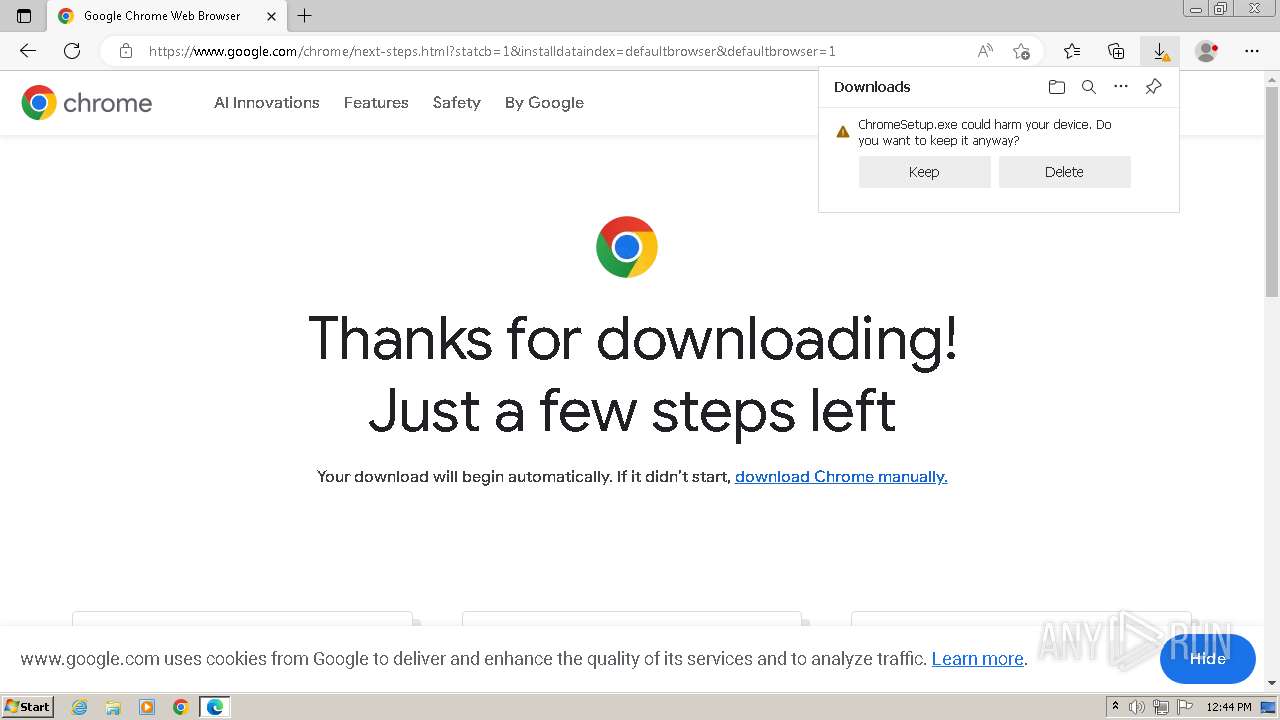Click the scrollbar up arrow
Image resolution: width=1280 pixels, height=720 pixels.
[1272, 77]
